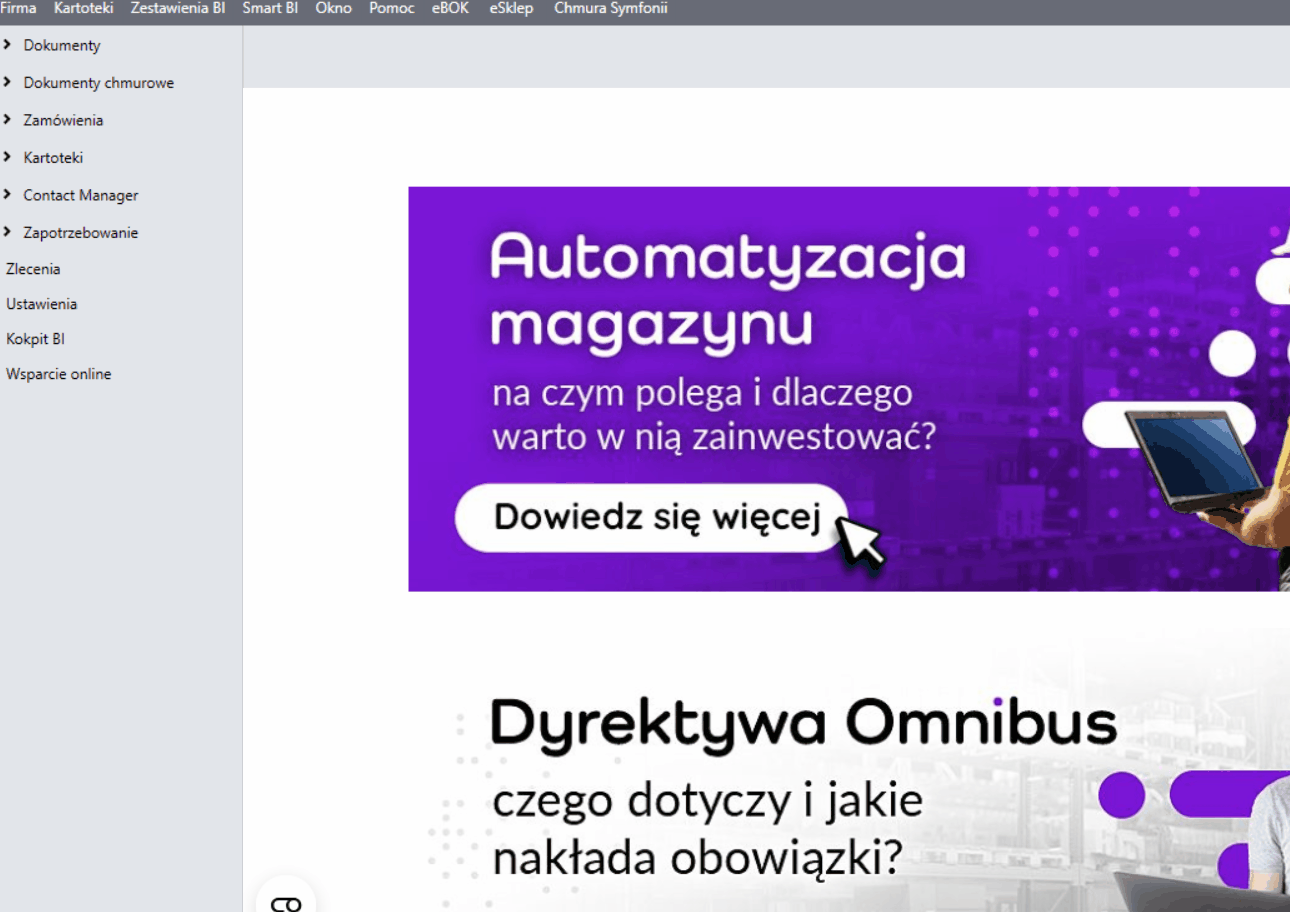
Task: Open the Kartoteki menu
Action: click(x=83, y=8)
